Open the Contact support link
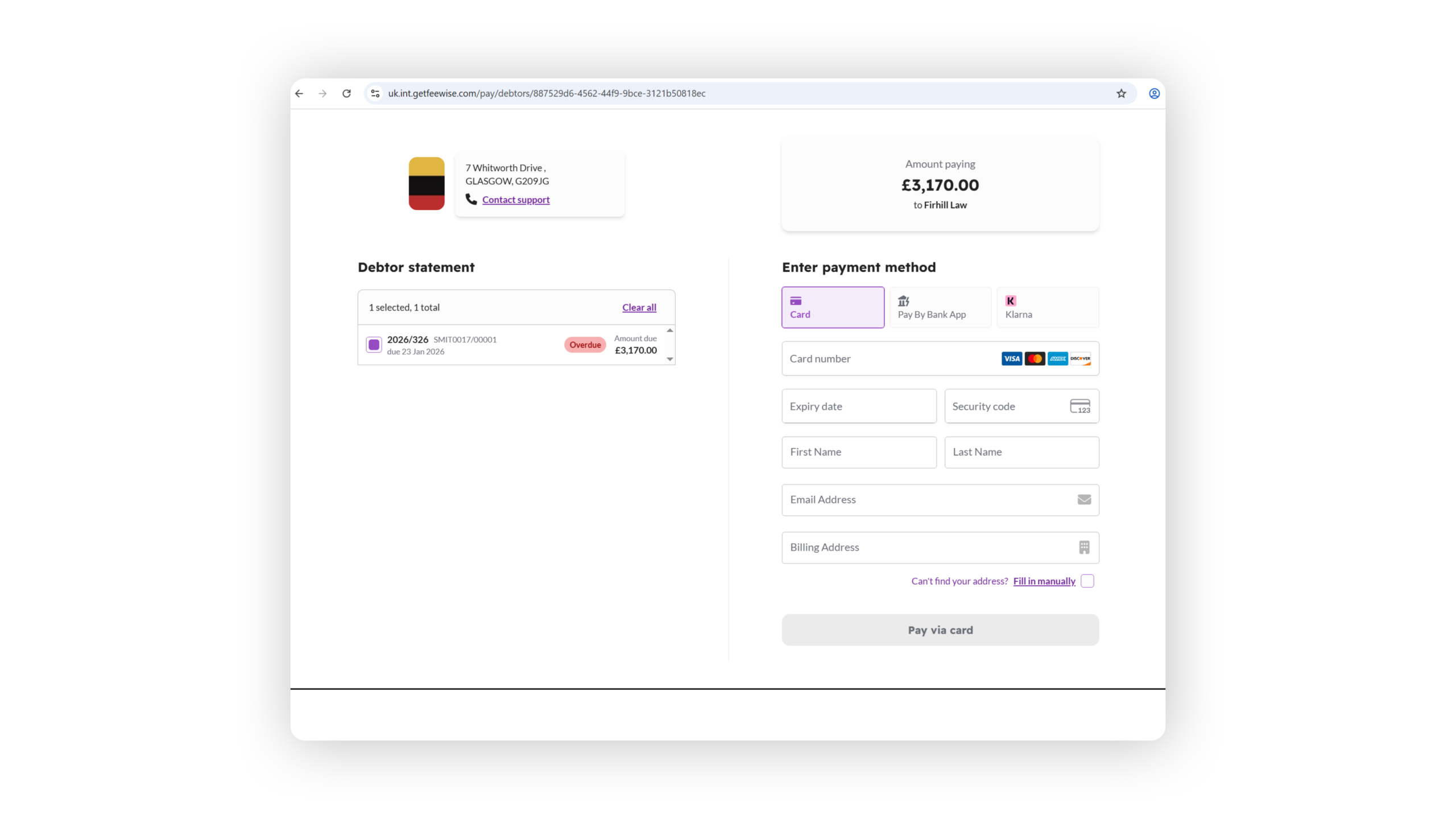Screen dimensions: 1456x819 tap(515, 200)
